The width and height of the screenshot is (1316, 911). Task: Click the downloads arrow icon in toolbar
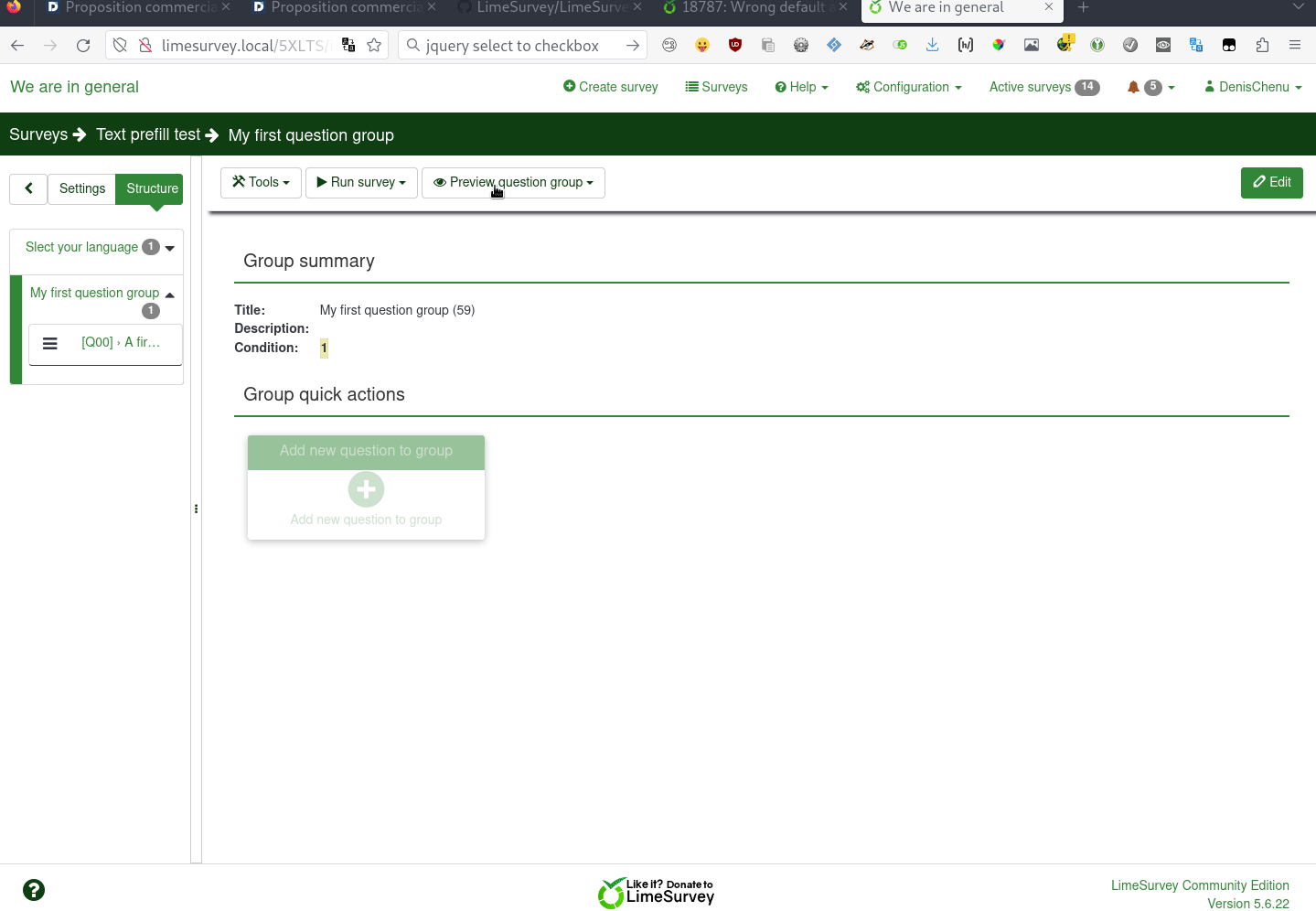[x=933, y=45]
